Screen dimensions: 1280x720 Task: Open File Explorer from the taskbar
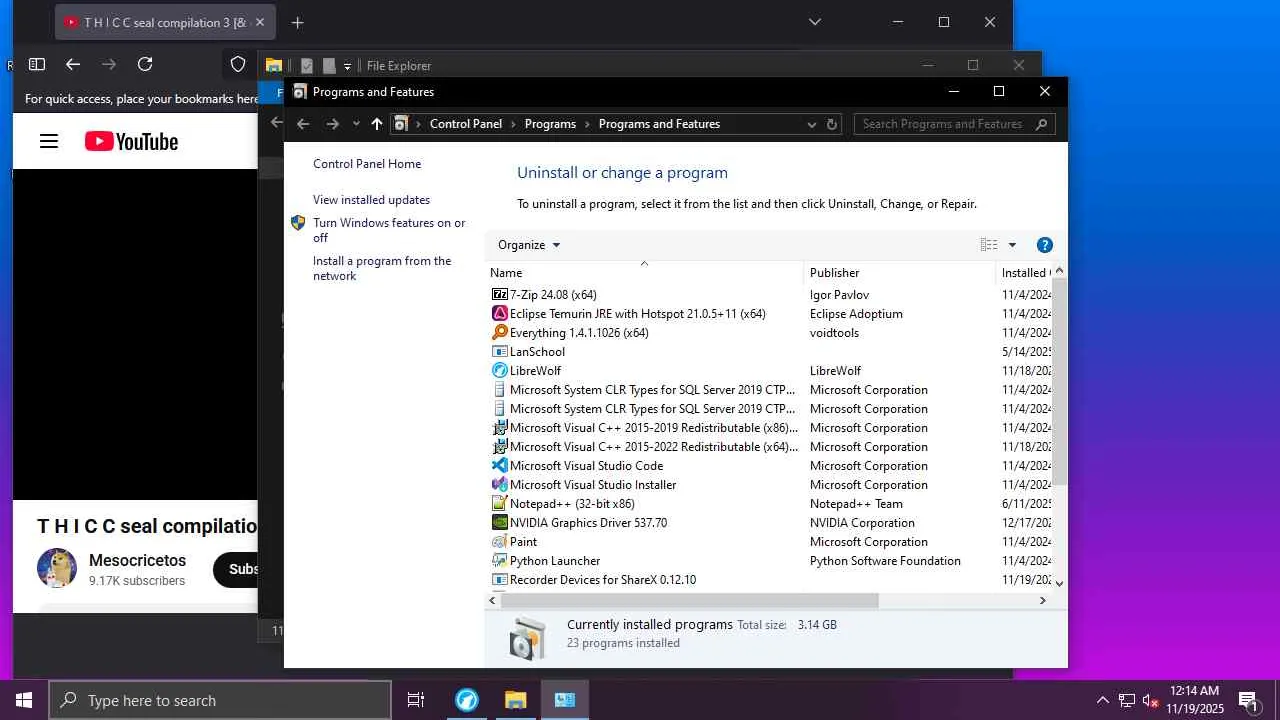point(515,700)
